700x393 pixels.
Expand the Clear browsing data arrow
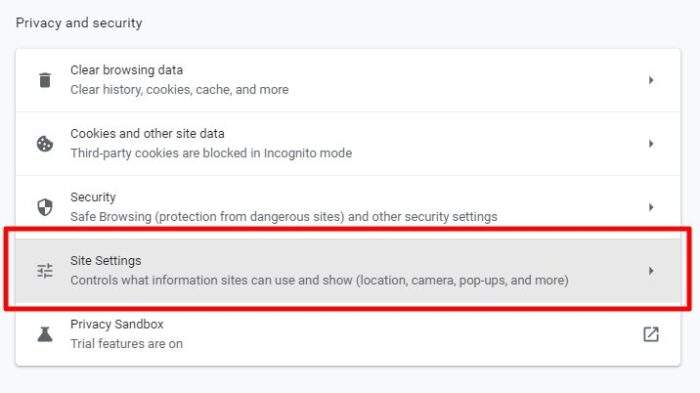[x=651, y=80]
